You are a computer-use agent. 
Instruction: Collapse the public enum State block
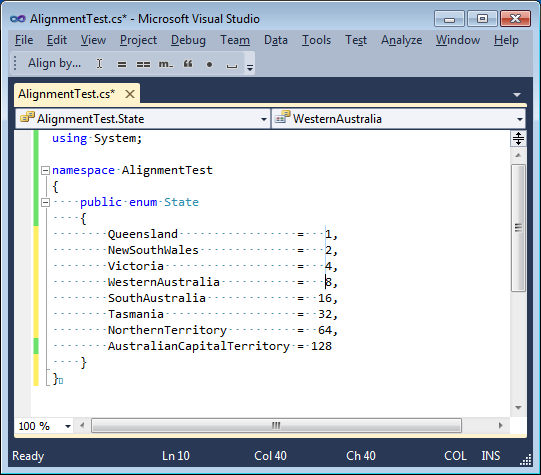coord(45,202)
